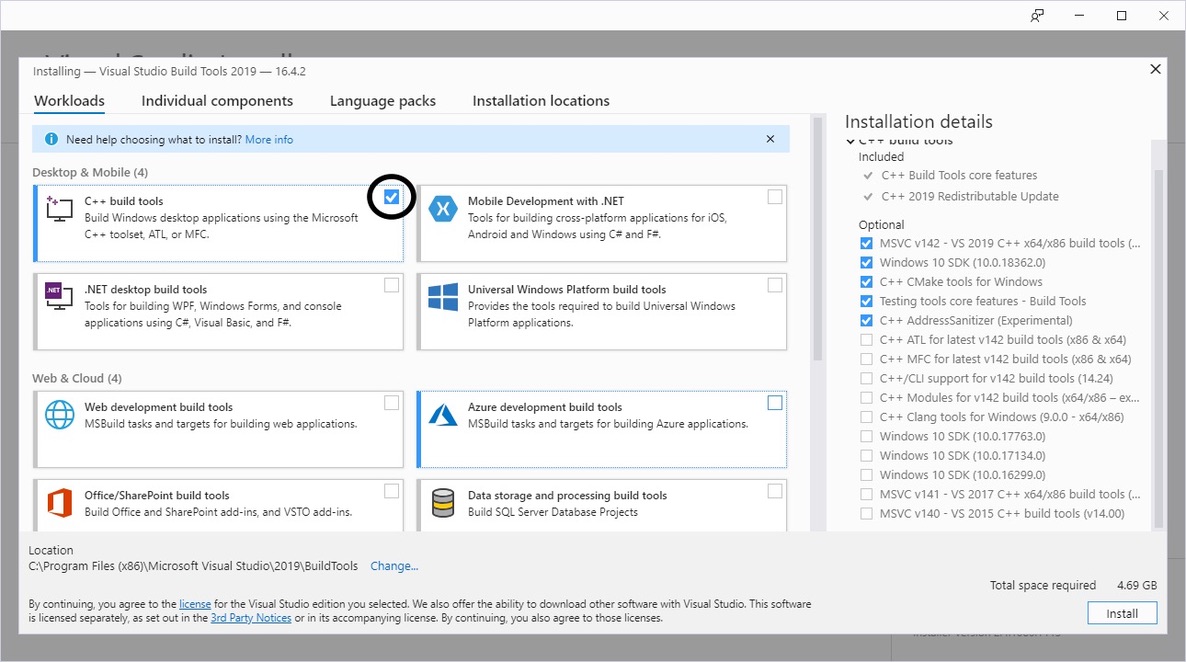This screenshot has width=1186, height=662.
Task: Check MSVC v140 - VS 2015 C++ build tools
Action: [866, 514]
